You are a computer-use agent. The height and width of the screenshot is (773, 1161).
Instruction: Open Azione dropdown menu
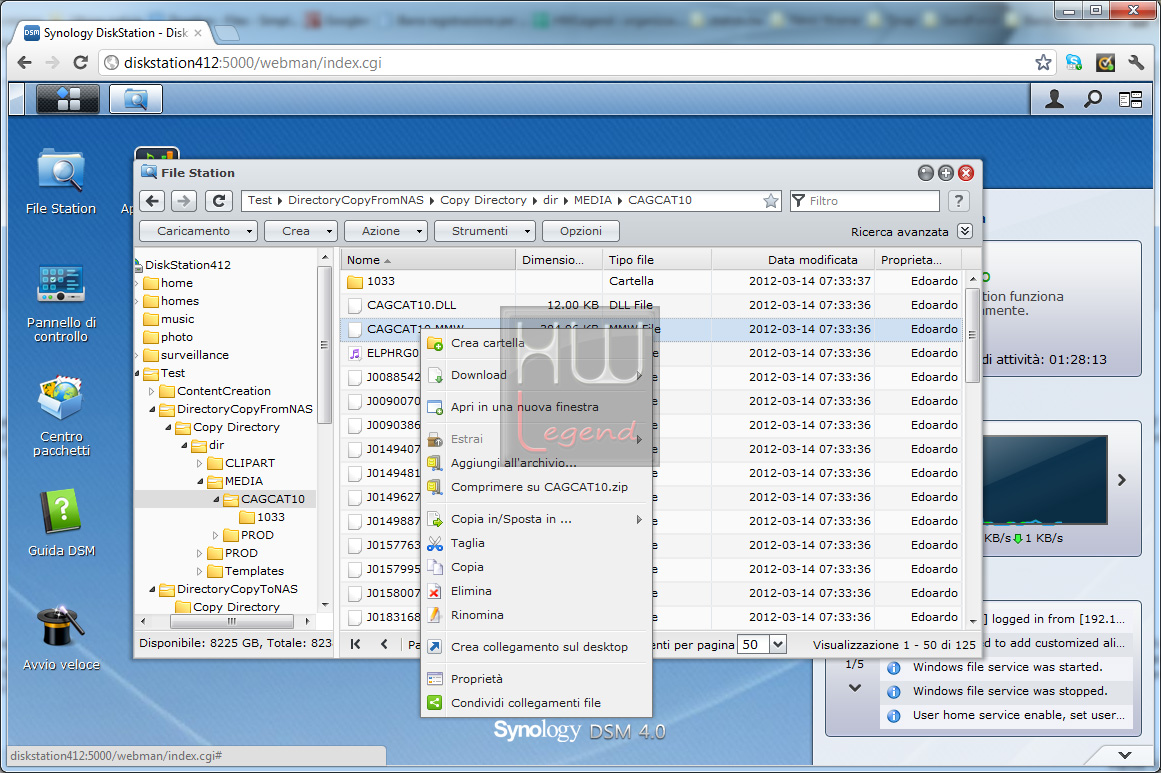[x=386, y=231]
